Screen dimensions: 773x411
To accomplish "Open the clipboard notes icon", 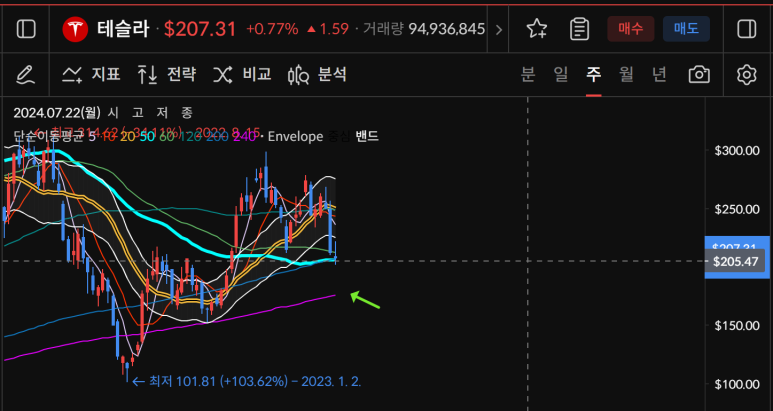I will point(579,29).
